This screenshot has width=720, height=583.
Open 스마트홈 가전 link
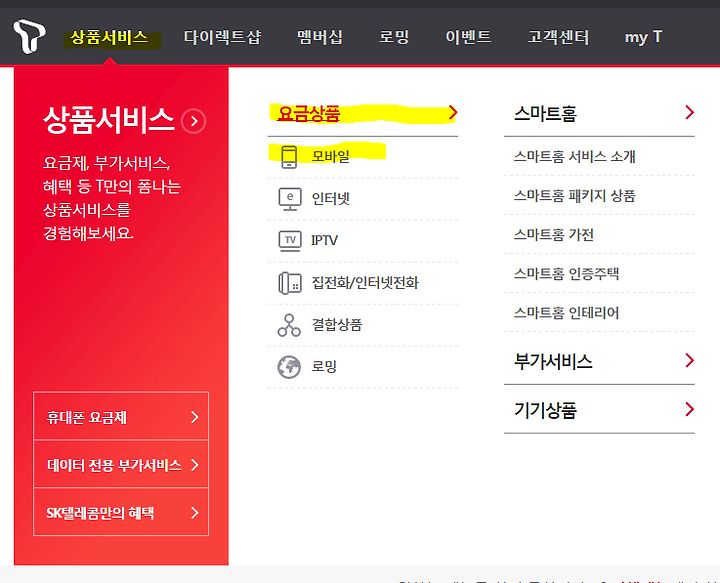[x=554, y=235]
